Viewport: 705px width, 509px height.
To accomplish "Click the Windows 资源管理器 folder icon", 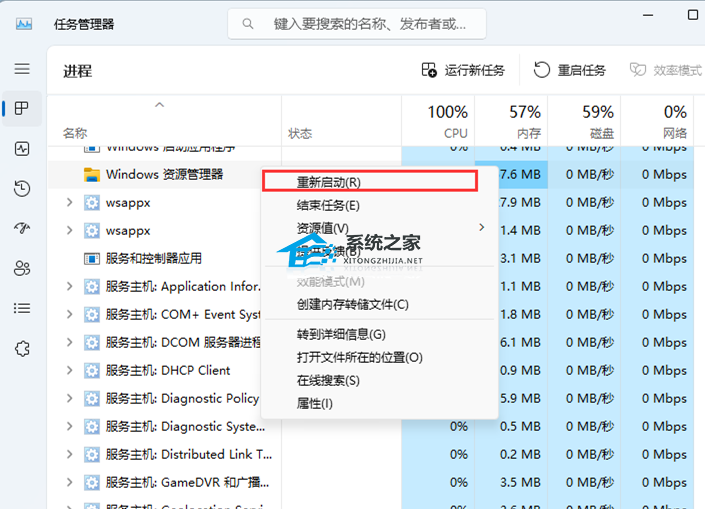I will point(92,174).
